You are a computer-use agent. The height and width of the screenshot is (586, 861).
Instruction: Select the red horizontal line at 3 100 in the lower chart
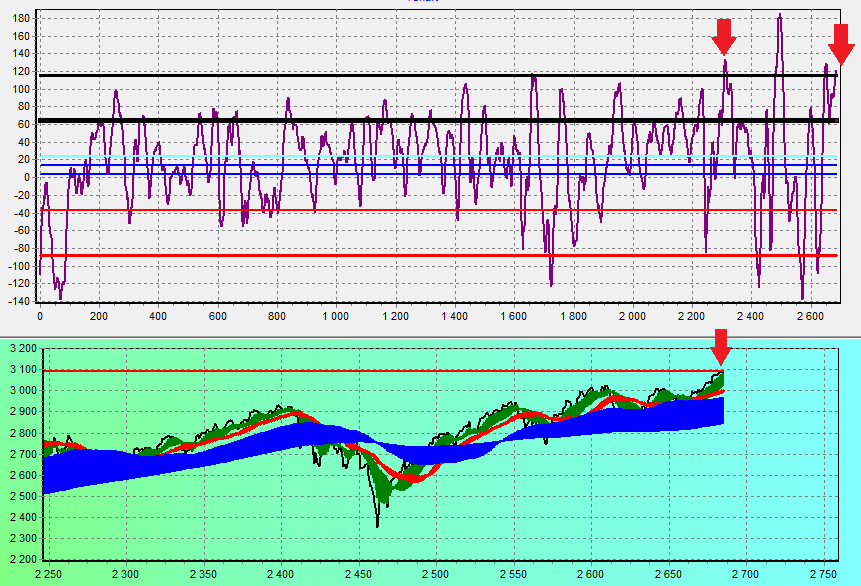click(x=383, y=371)
